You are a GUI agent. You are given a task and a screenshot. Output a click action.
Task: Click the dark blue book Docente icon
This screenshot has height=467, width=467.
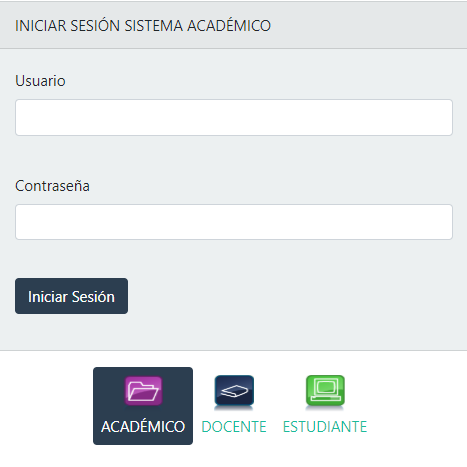[x=234, y=391]
